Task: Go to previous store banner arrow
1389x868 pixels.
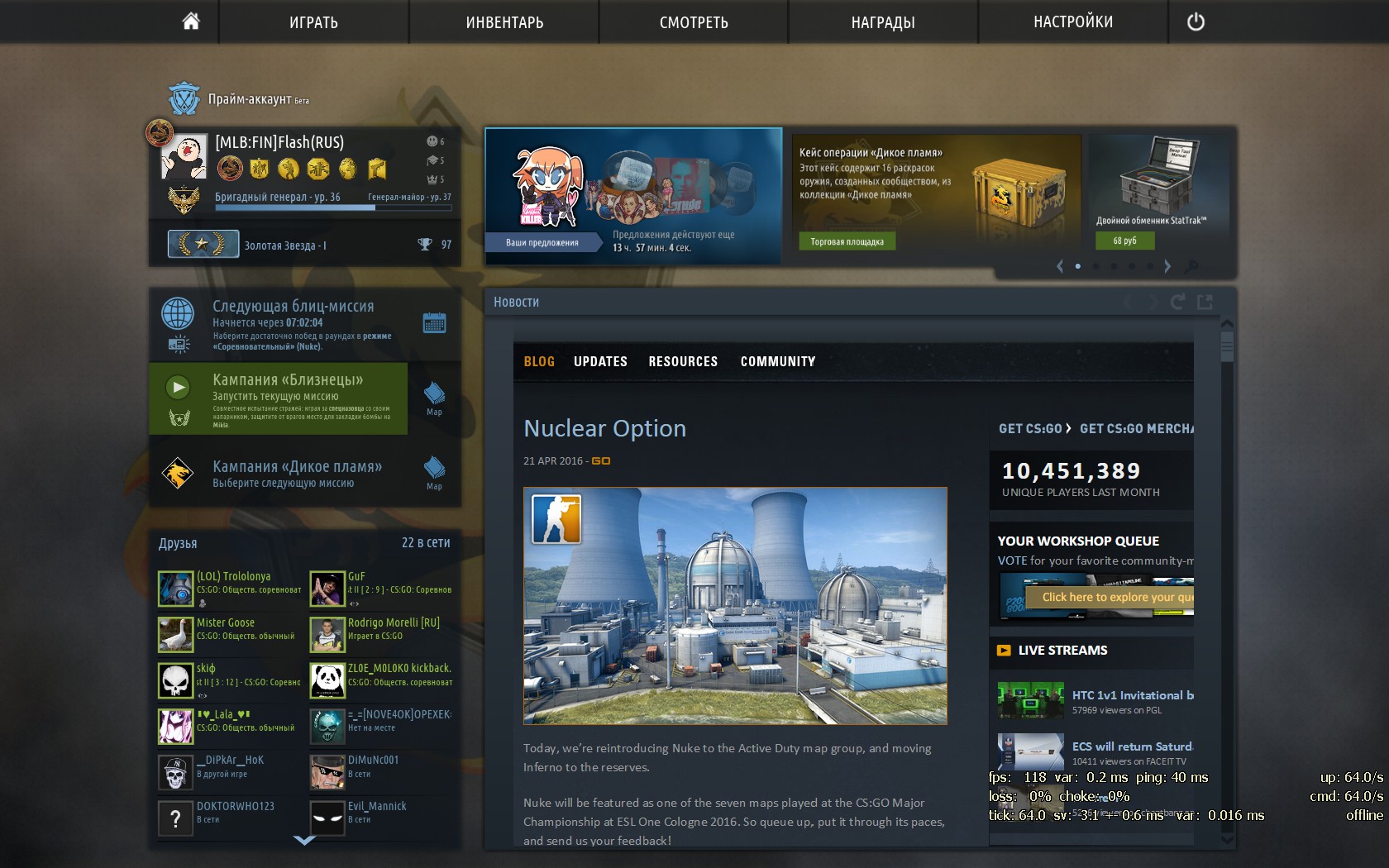Action: click(x=1060, y=266)
